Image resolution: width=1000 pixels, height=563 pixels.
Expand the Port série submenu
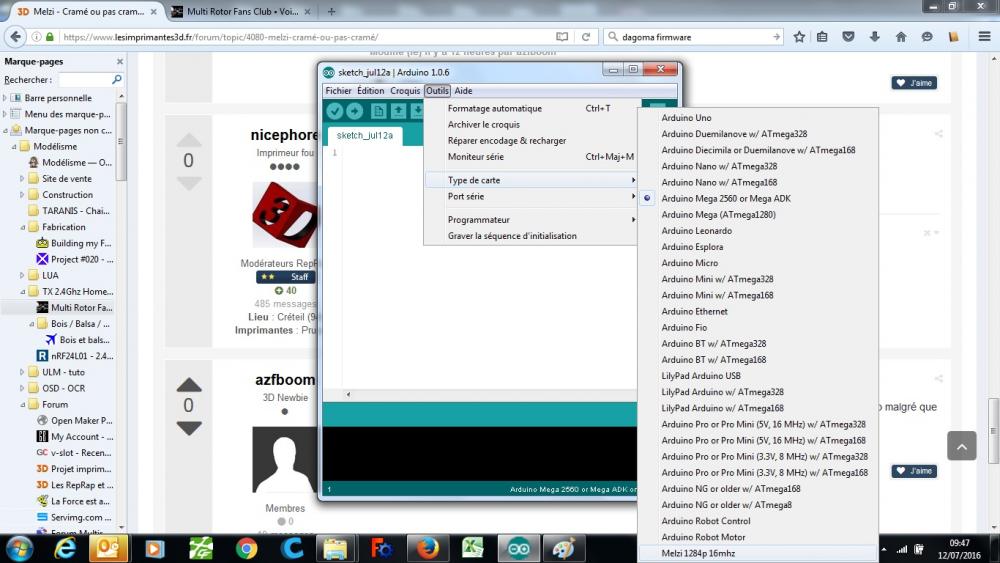click(x=531, y=196)
